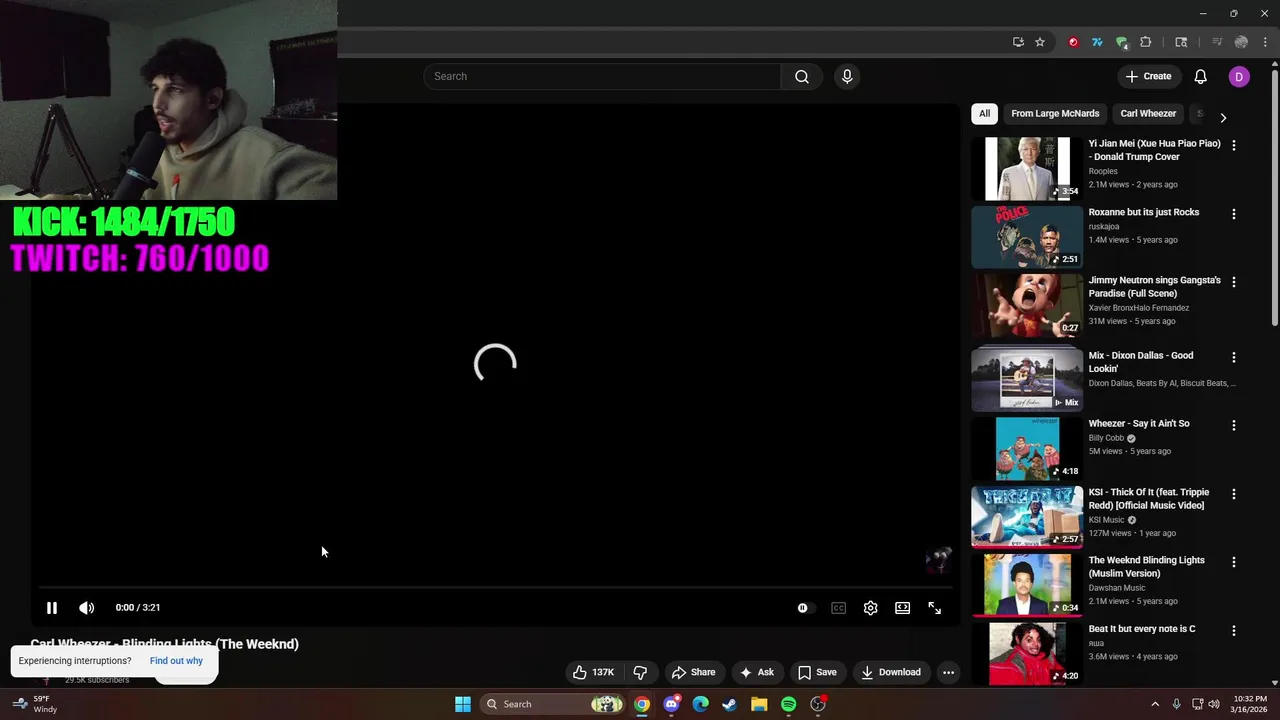This screenshot has width=1280, height=720.
Task: Open Steam from the taskbar
Action: (729, 704)
